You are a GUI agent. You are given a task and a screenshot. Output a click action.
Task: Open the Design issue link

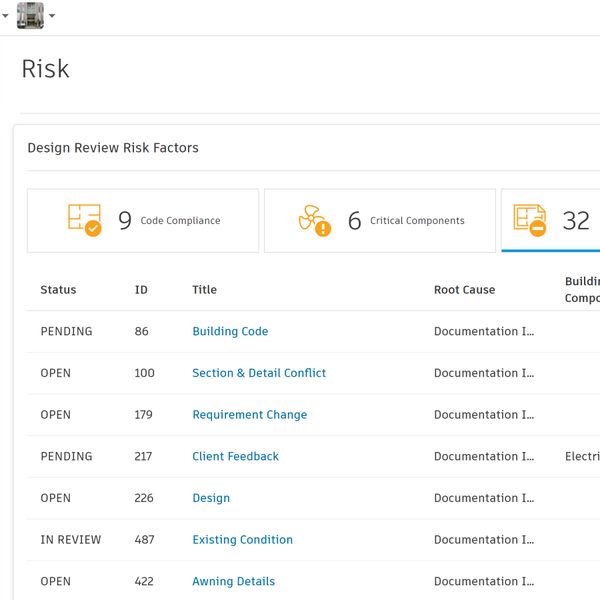coord(211,498)
